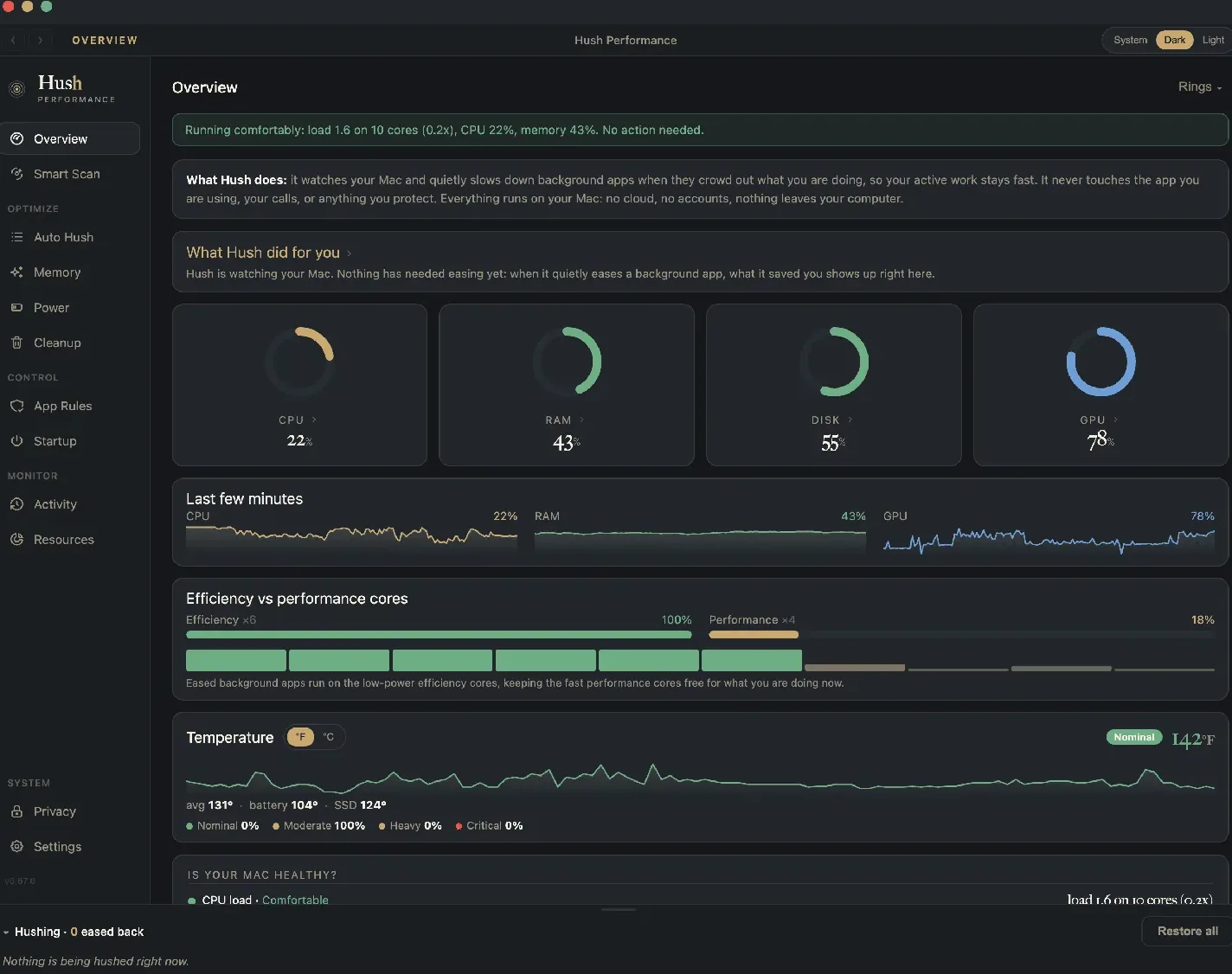Click the panel resize handle above Hushing
The width and height of the screenshot is (1232, 974).
pos(619,909)
